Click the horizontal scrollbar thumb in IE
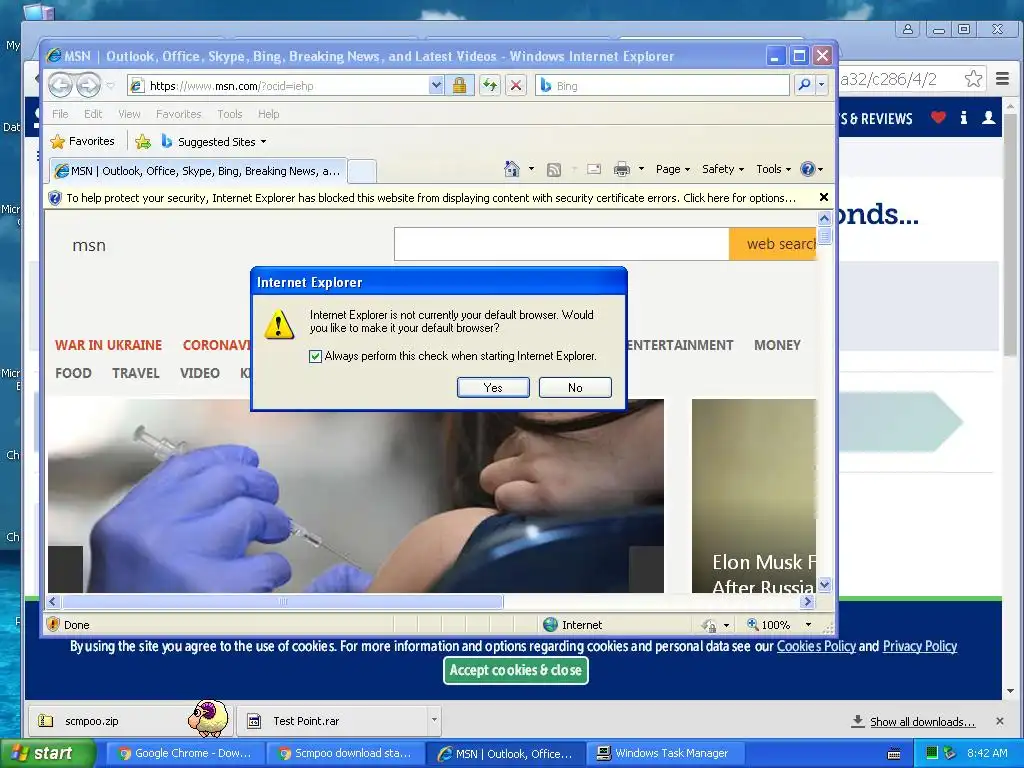1024x768 pixels. (x=282, y=601)
